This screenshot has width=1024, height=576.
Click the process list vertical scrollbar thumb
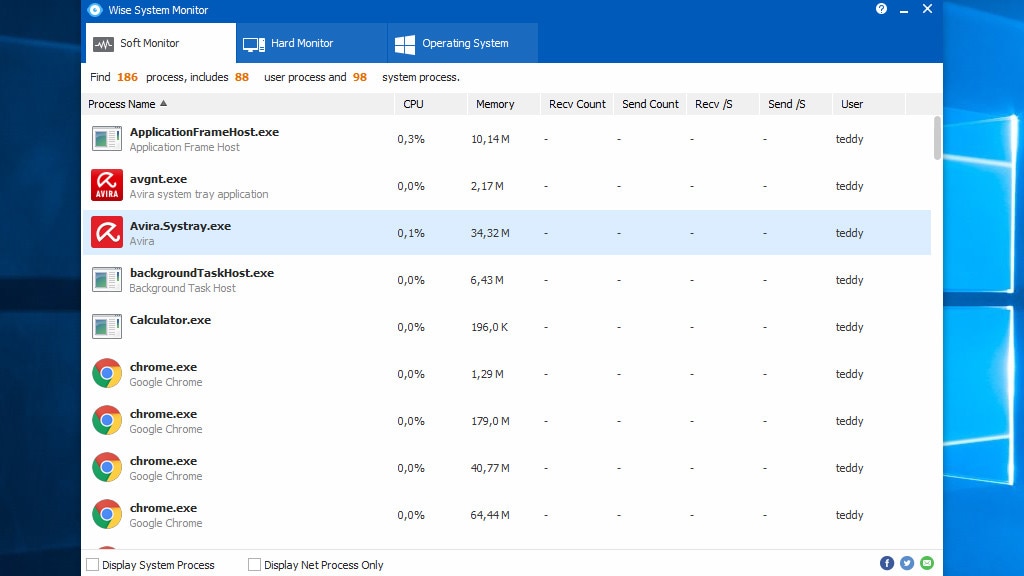937,138
